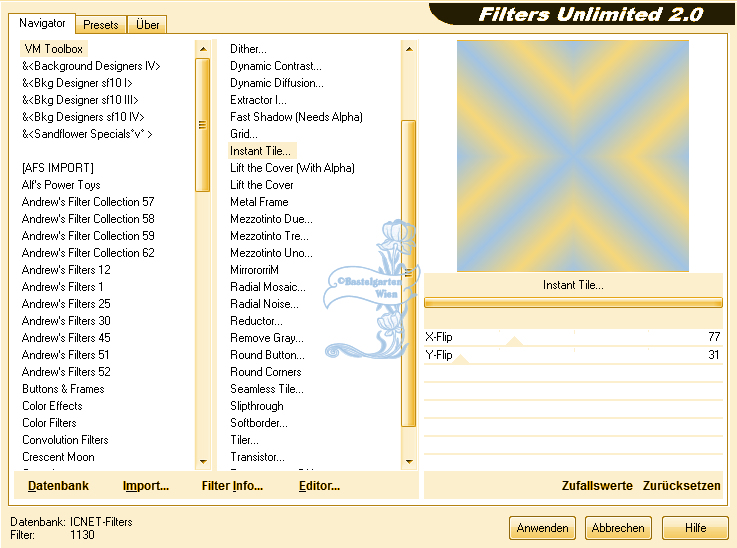Viewport: 737px width, 548px height.
Task: Select Andrew's Filters 1 category
Action: (x=63, y=287)
